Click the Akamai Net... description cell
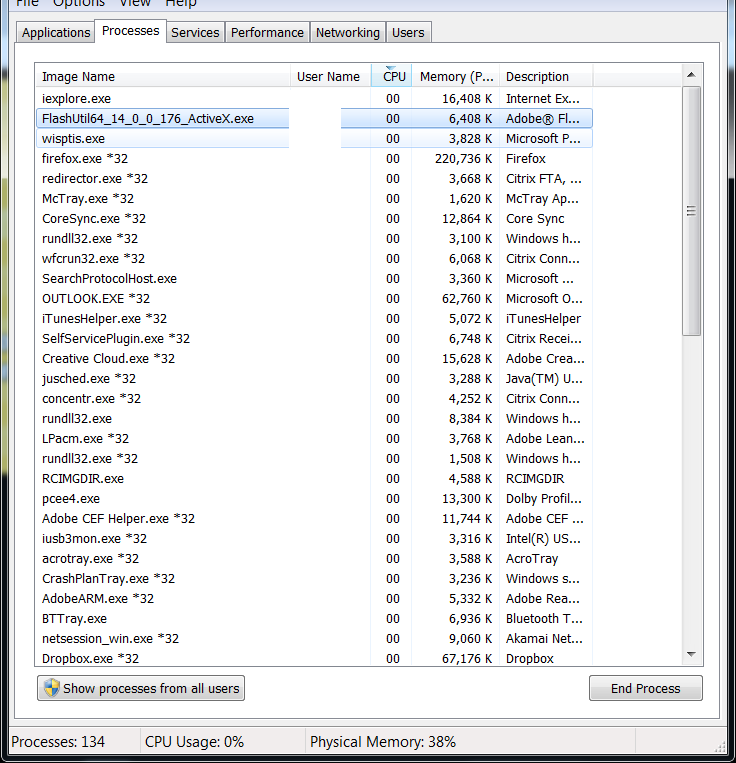Image resolution: width=736 pixels, height=763 pixels. point(544,638)
